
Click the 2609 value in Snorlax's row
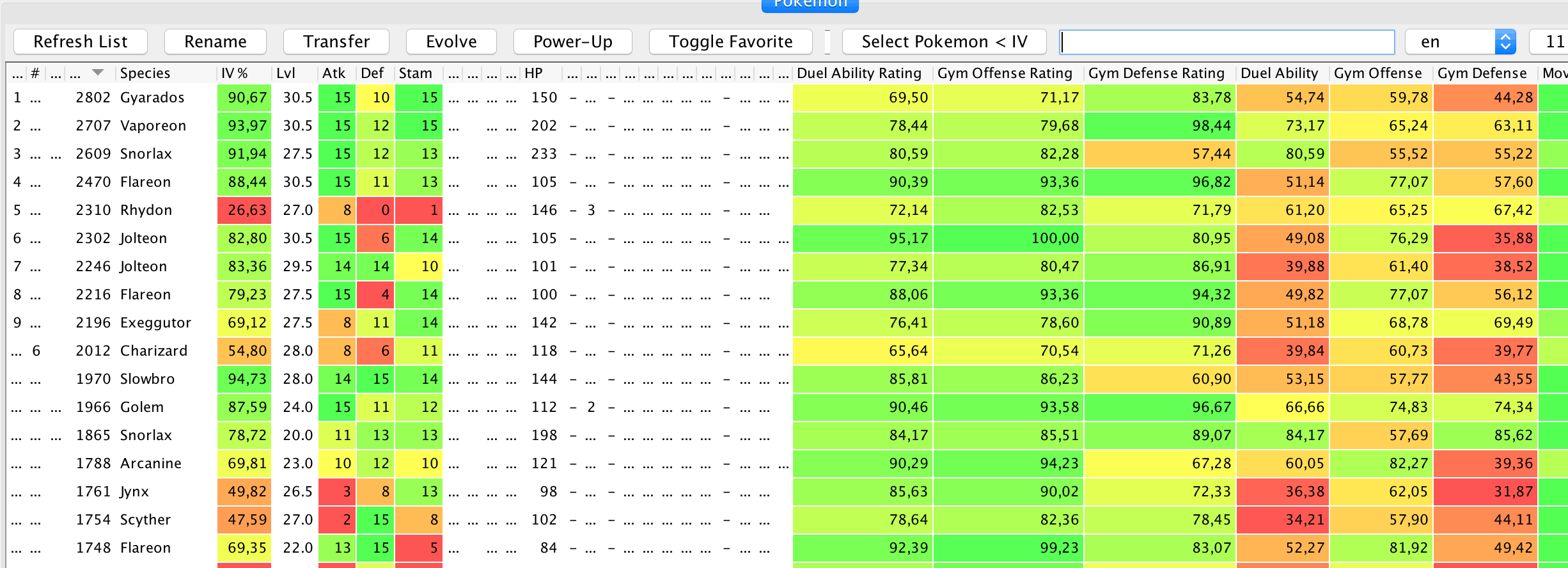click(93, 154)
